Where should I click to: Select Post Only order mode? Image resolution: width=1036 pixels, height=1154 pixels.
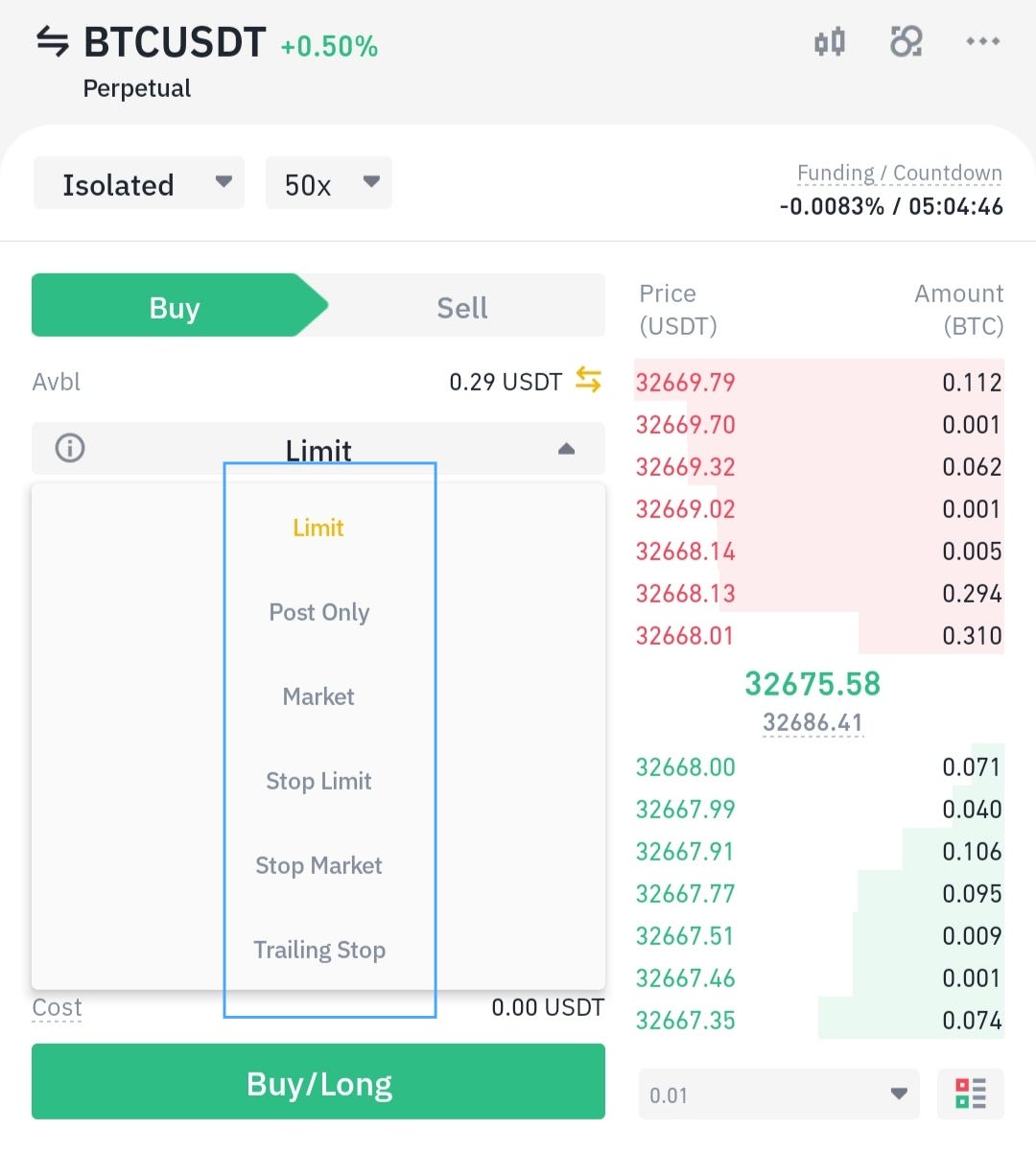(x=318, y=612)
